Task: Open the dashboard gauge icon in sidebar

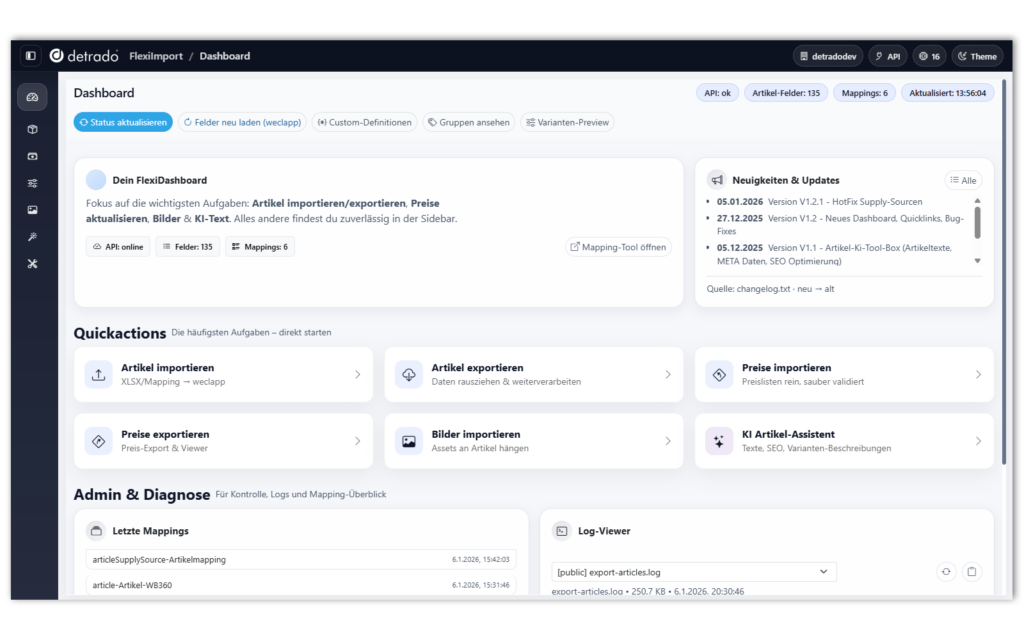Action: (32, 97)
